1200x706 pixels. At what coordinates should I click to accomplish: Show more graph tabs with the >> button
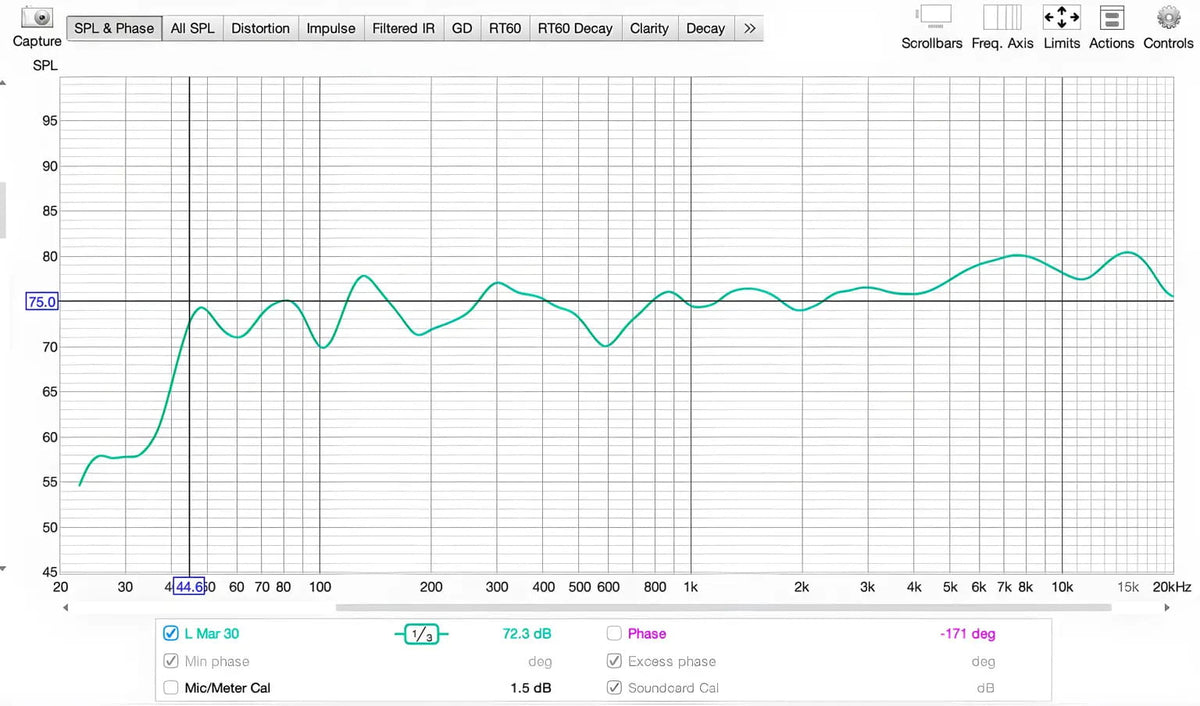click(x=749, y=28)
